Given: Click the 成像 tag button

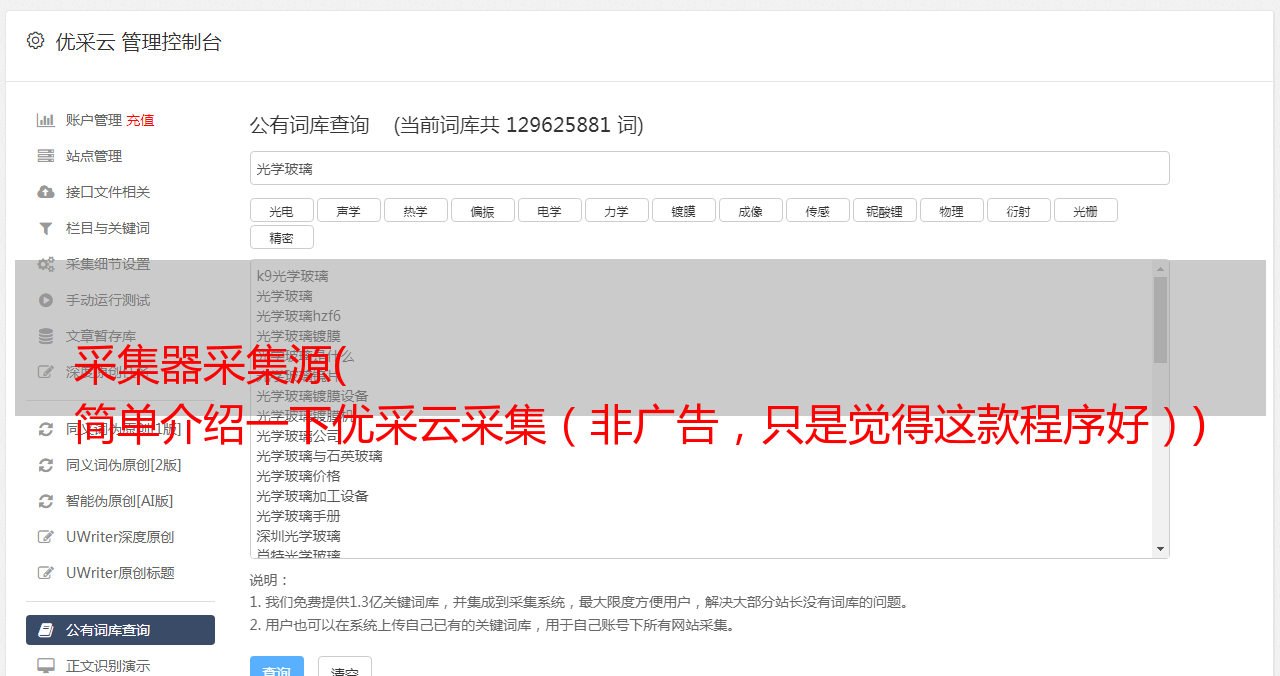Looking at the screenshot, I should pyautogui.click(x=750, y=210).
